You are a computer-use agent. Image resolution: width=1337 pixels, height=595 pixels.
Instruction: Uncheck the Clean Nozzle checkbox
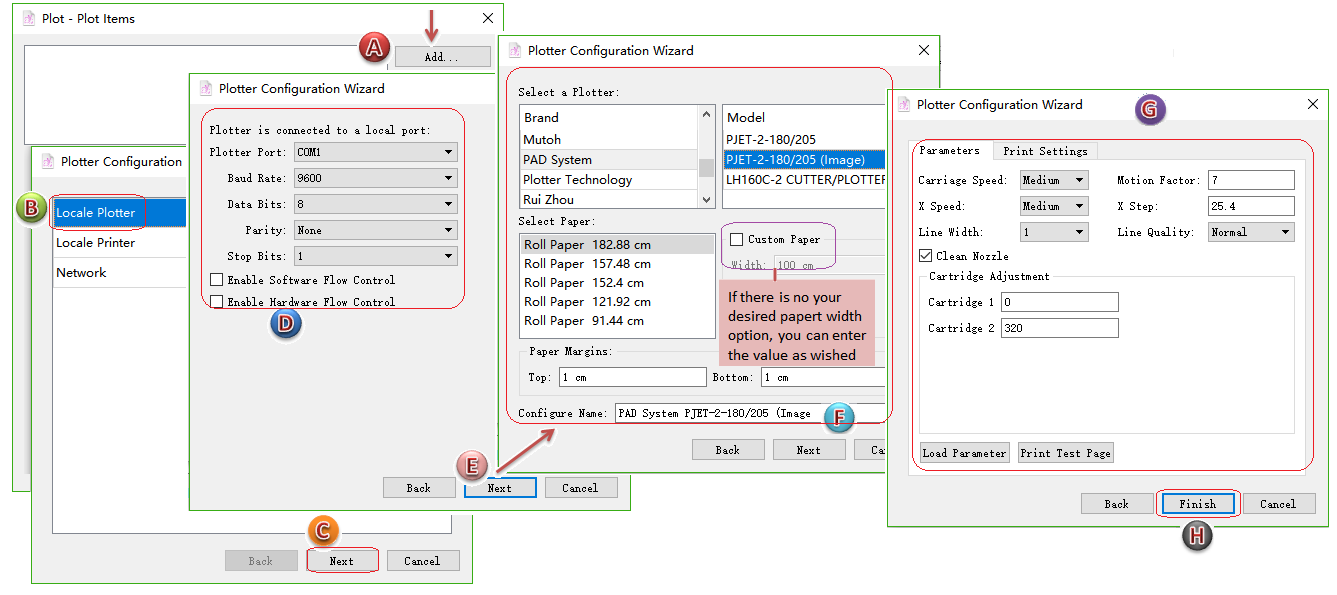[925, 257]
